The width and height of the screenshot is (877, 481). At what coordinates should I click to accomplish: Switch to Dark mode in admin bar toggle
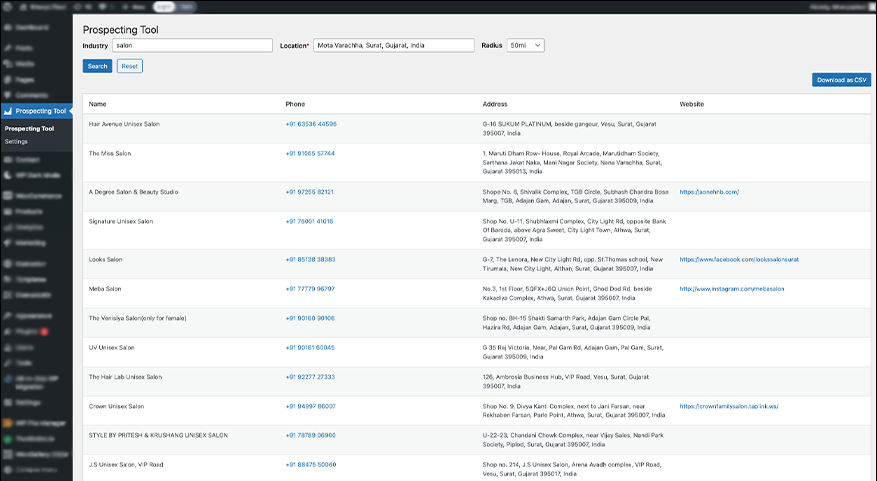pyautogui.click(x=187, y=7)
